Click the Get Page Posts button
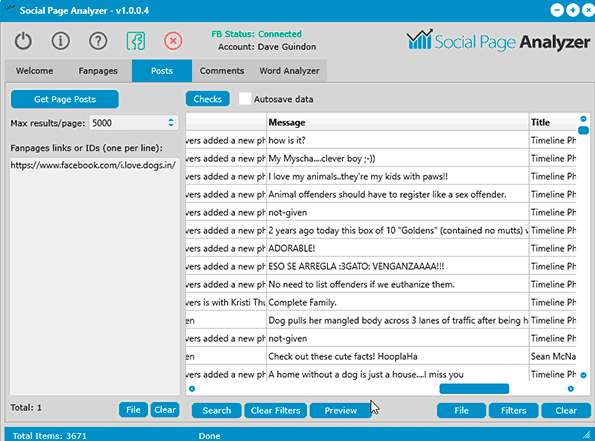The width and height of the screenshot is (595, 441). [x=65, y=99]
